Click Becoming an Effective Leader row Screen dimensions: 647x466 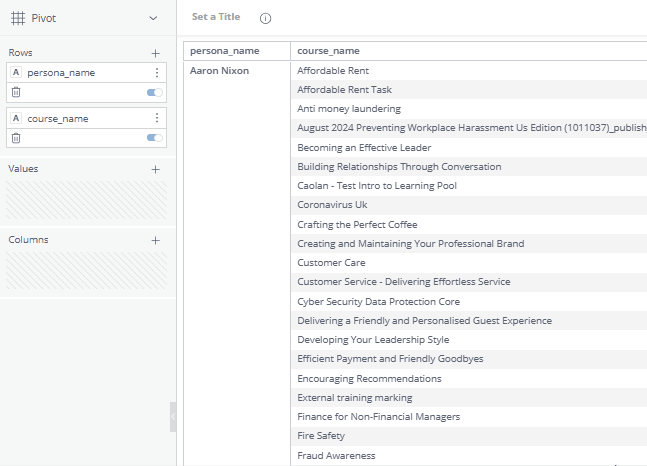coord(469,147)
